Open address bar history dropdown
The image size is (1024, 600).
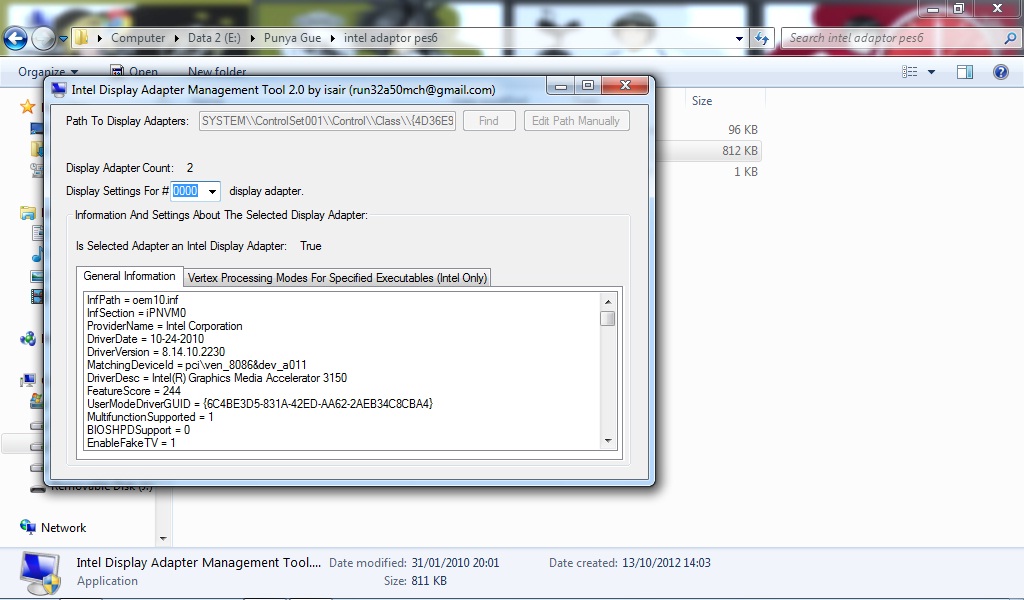pyautogui.click(x=739, y=39)
